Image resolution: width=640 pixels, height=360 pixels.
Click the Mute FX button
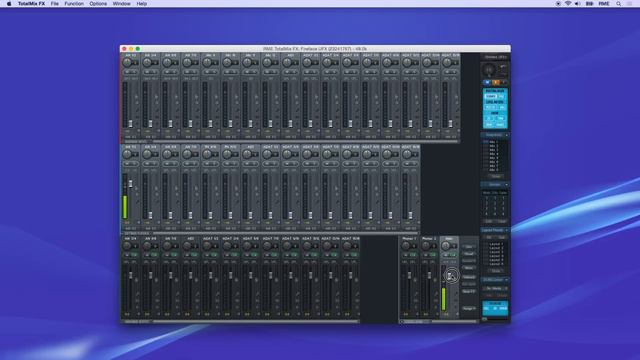tap(469, 291)
